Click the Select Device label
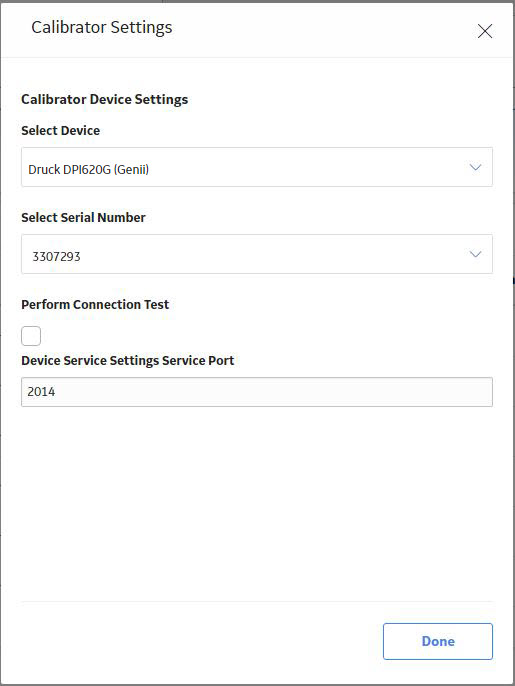 (x=60, y=130)
